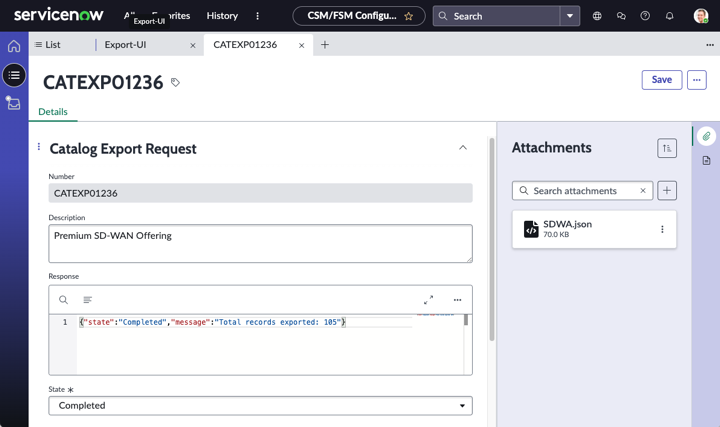Favorite CSM/FSM Configuration with the star icon
Image resolution: width=720 pixels, height=427 pixels.
[x=408, y=16]
